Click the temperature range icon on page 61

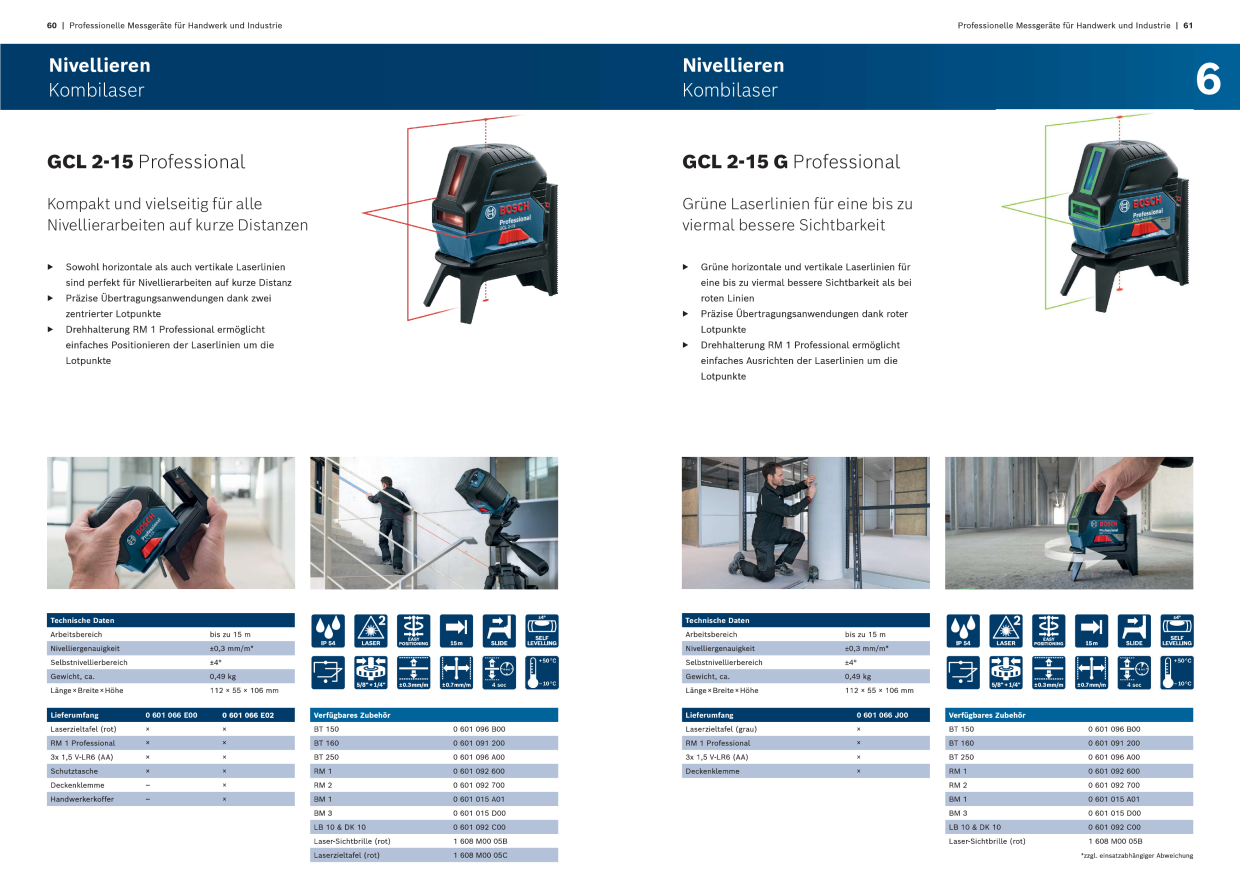pyautogui.click(x=1177, y=673)
